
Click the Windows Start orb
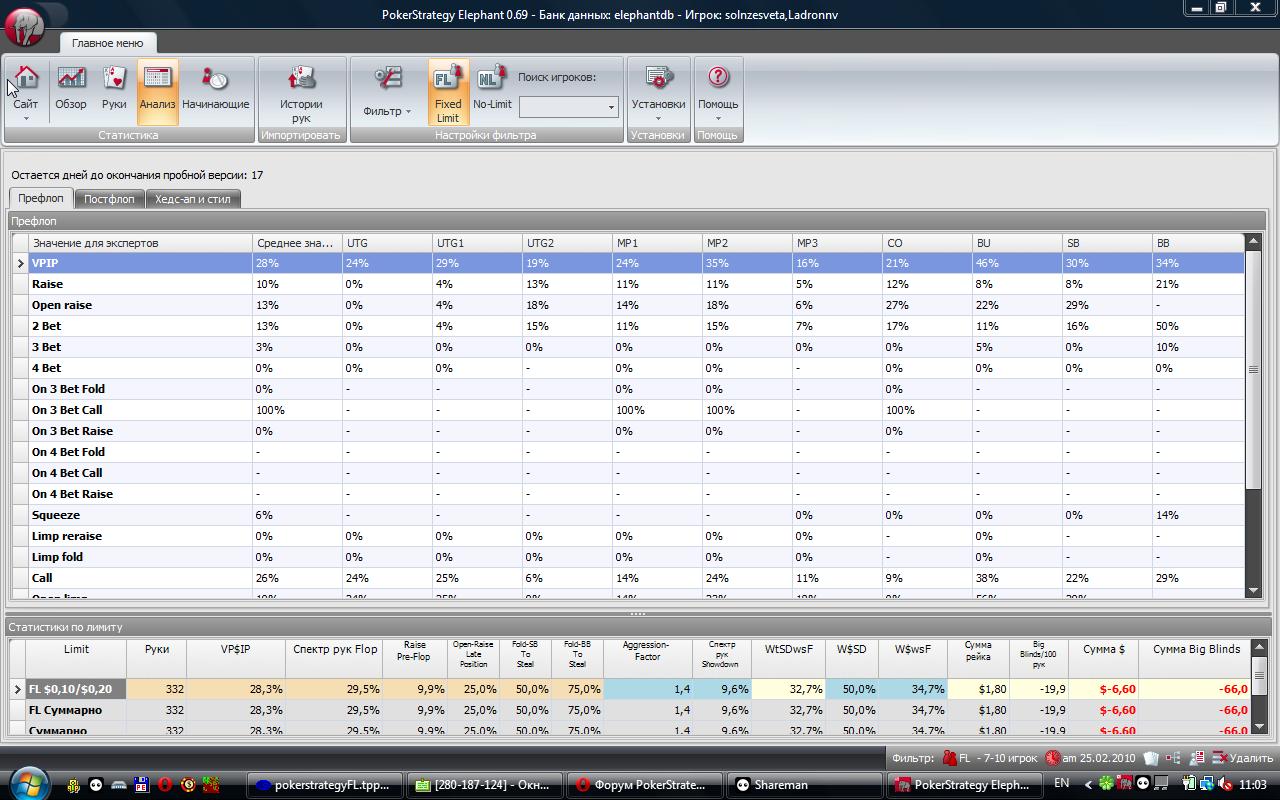click(28, 783)
